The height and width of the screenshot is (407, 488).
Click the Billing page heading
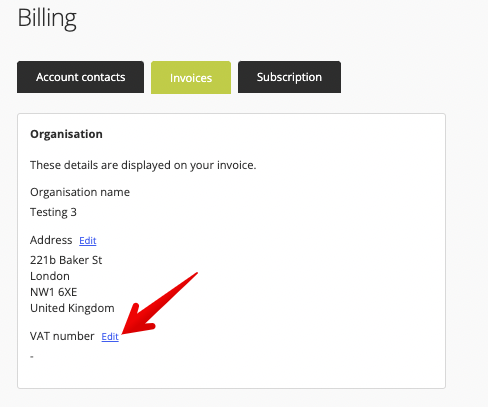[x=47, y=18]
